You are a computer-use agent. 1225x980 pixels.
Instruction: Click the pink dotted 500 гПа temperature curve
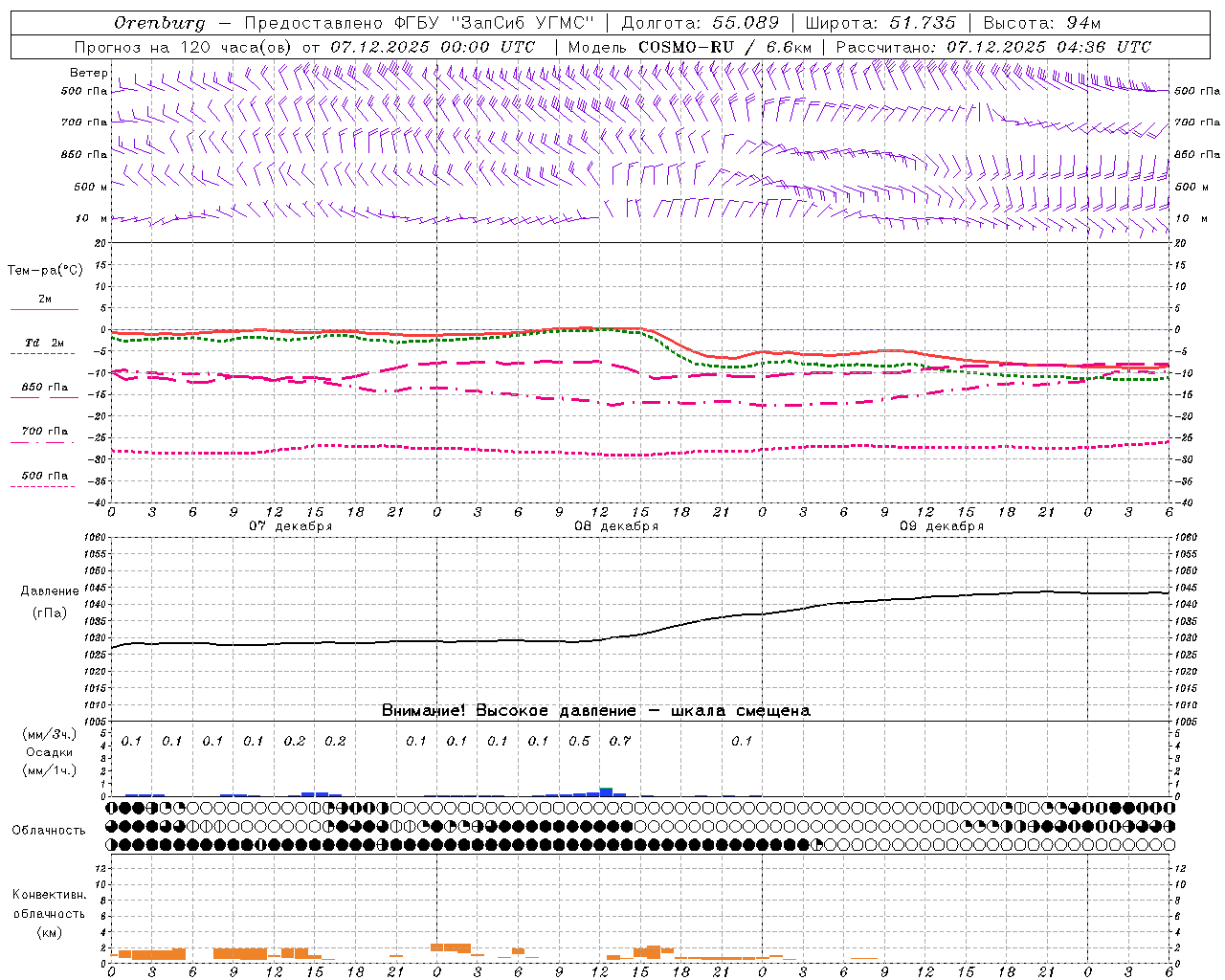(x=640, y=455)
